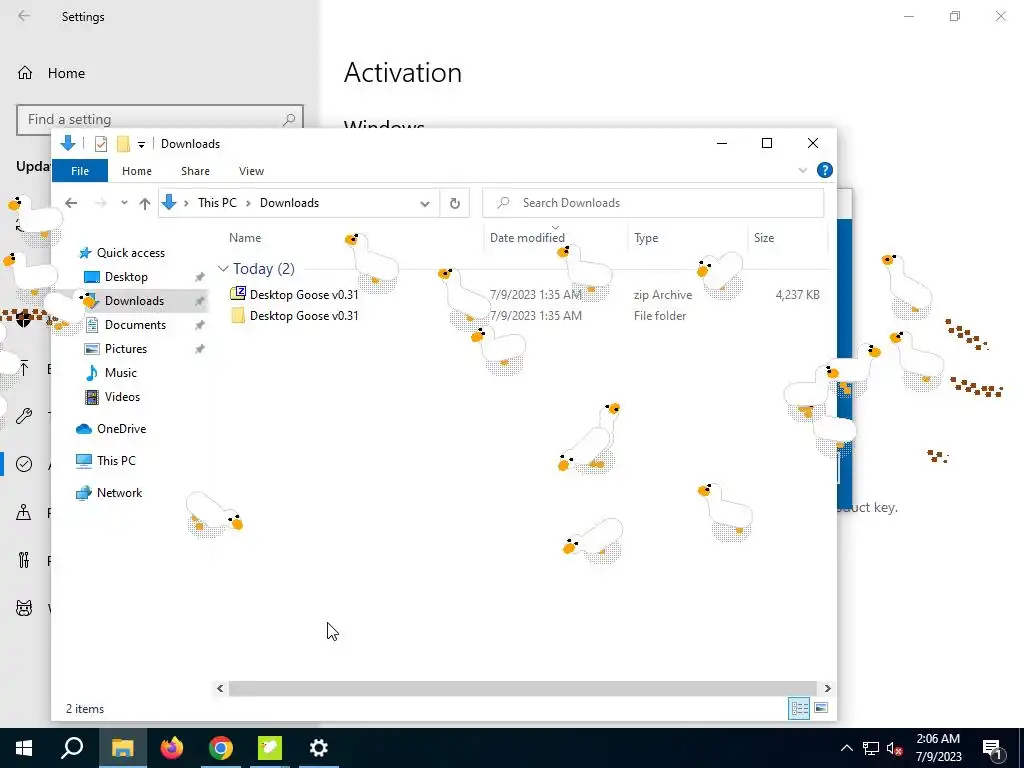Viewport: 1024px width, 768px height.
Task: Open Desktop in the navigation pane
Action: pos(126,277)
